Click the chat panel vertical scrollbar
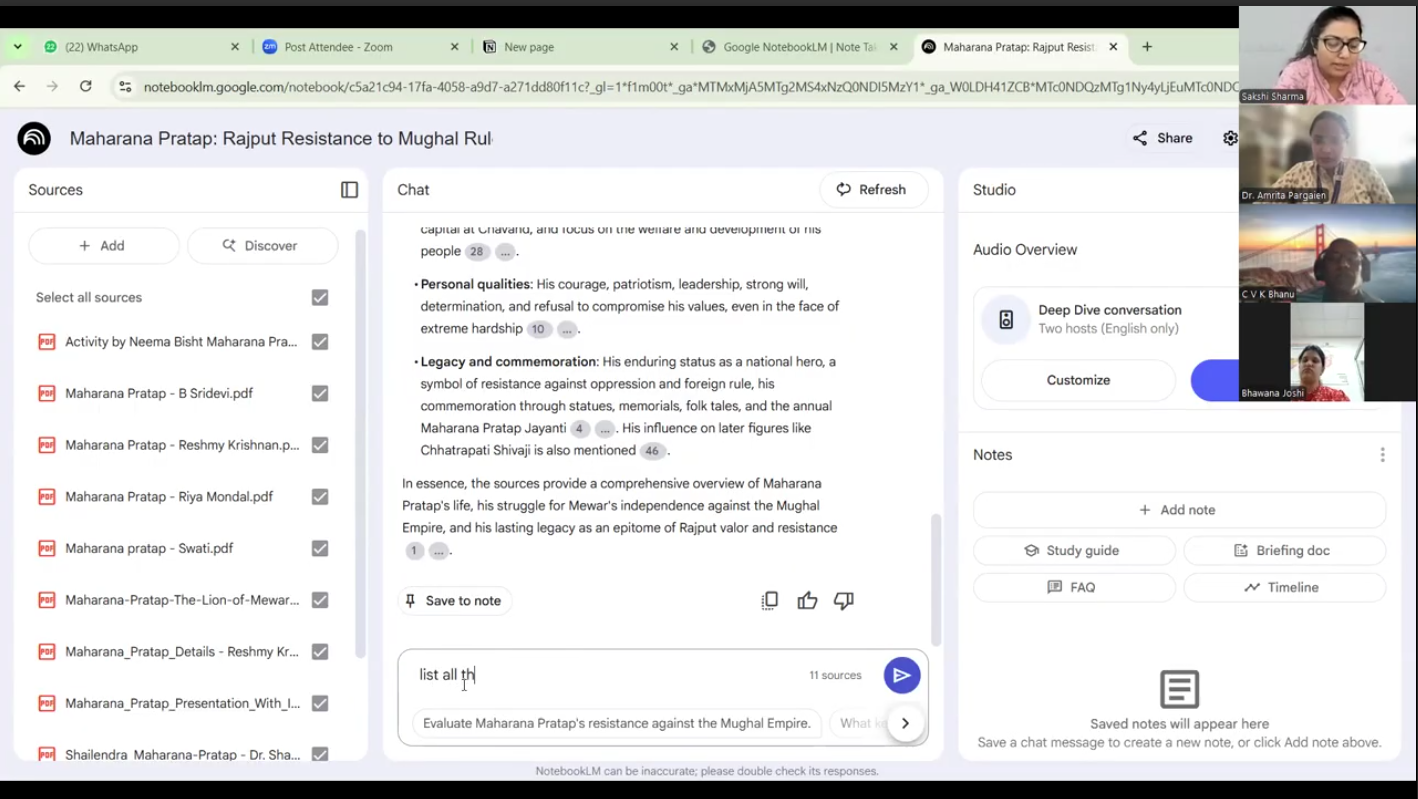1418x799 pixels. click(x=936, y=580)
